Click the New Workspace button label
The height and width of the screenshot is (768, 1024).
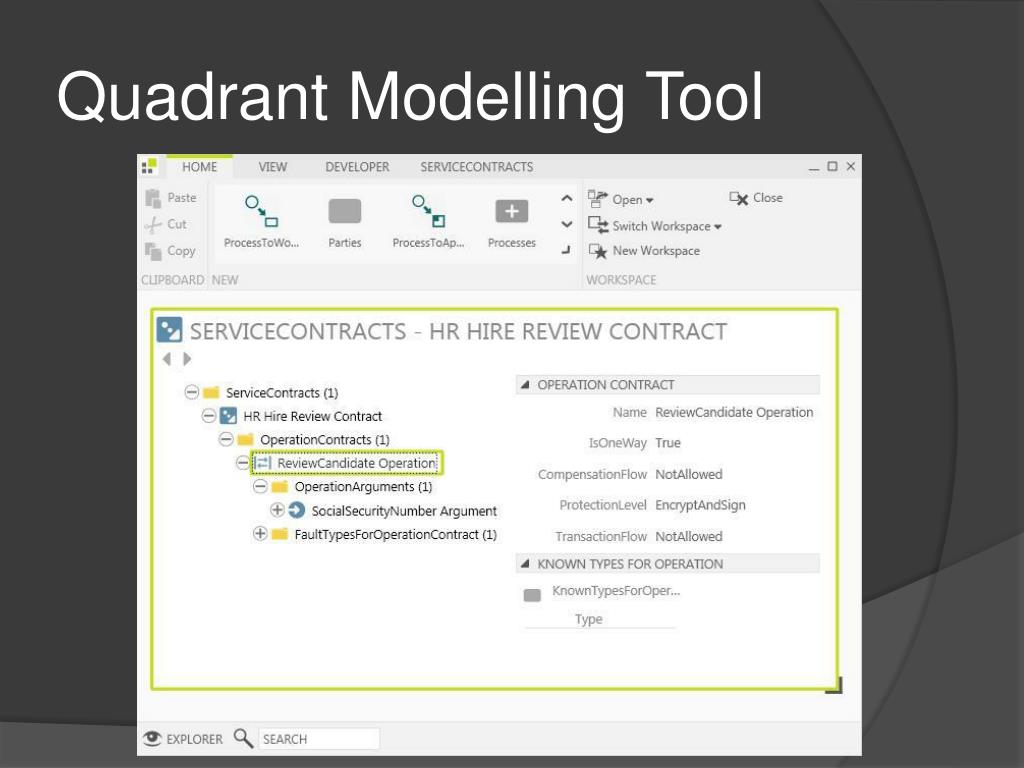coord(656,251)
